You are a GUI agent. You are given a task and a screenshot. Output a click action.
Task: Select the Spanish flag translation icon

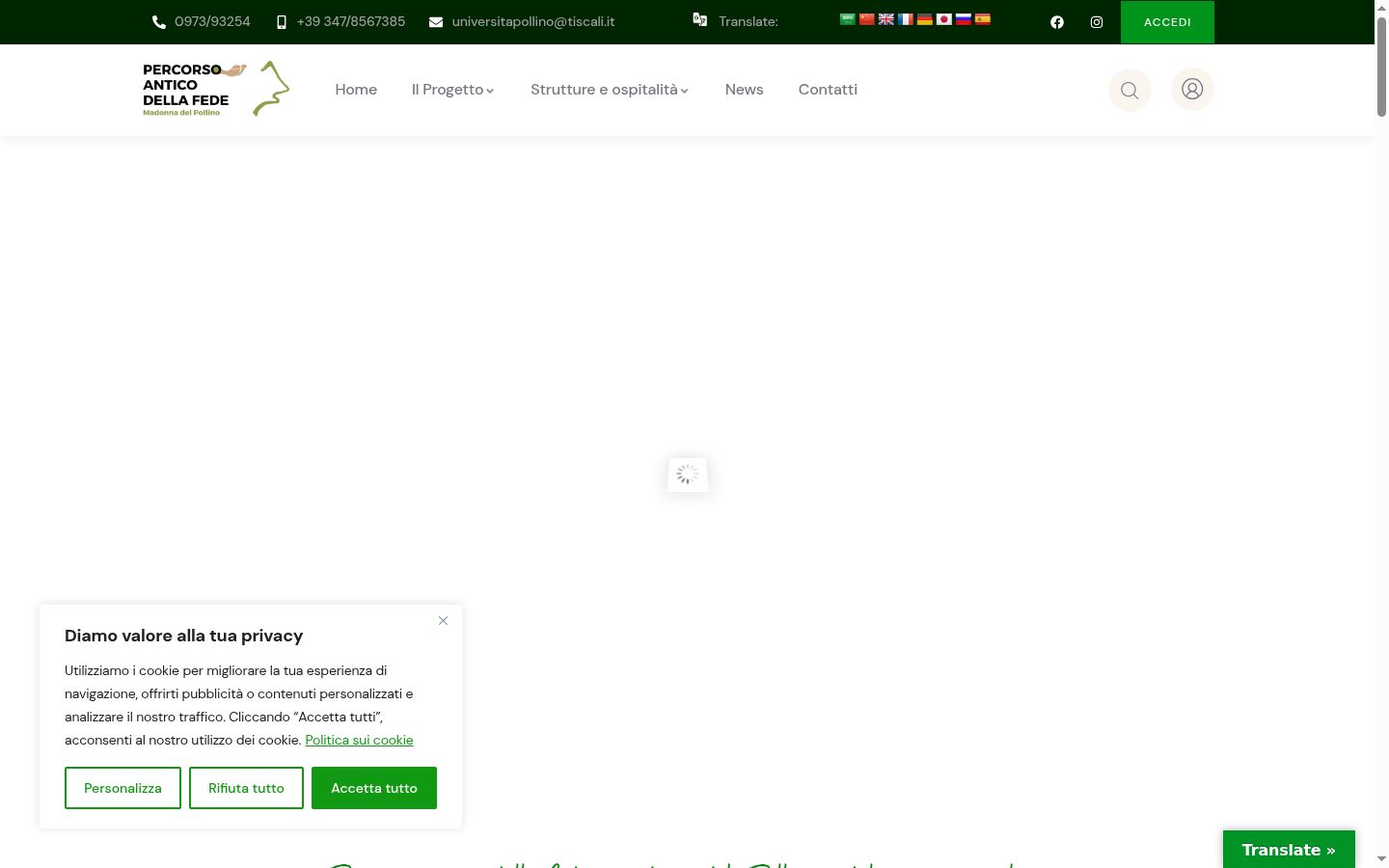tap(982, 19)
